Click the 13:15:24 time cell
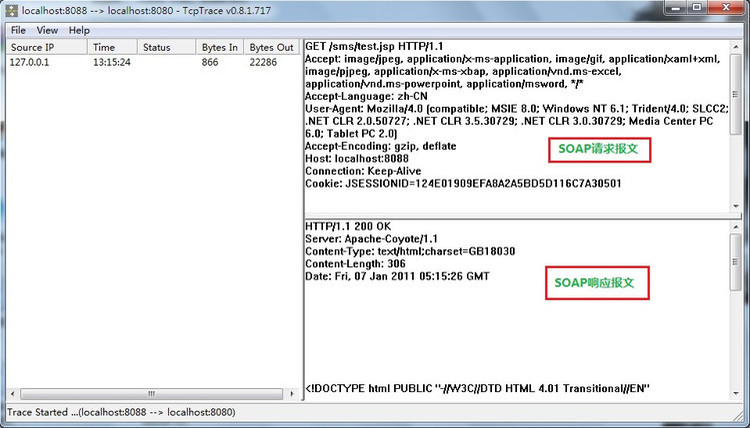The height and width of the screenshot is (428, 750). (112, 62)
